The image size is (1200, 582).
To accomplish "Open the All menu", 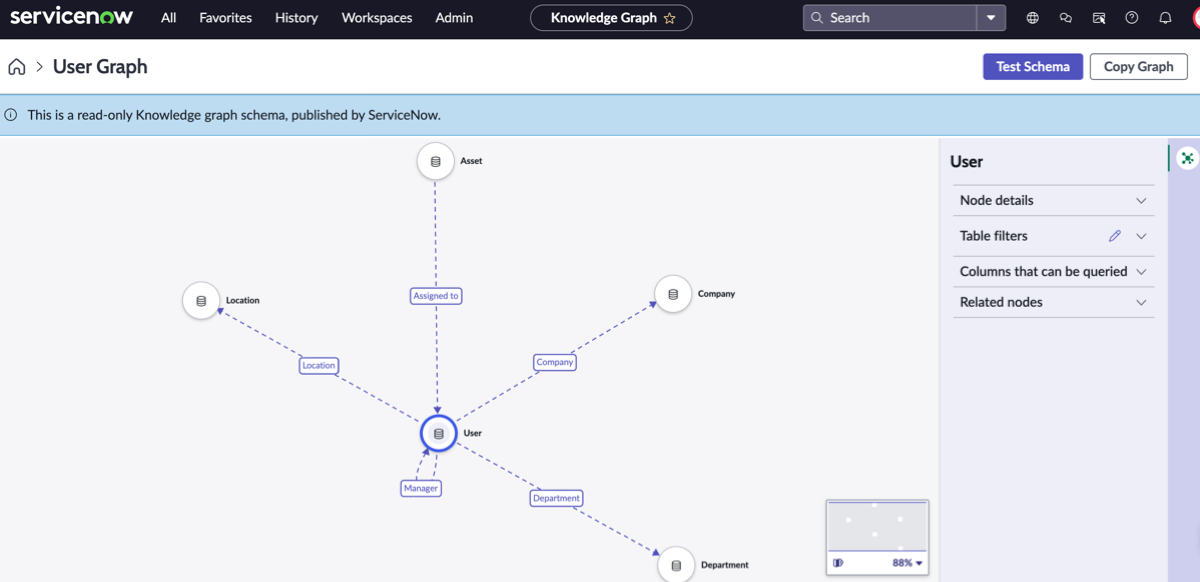I will [x=169, y=18].
